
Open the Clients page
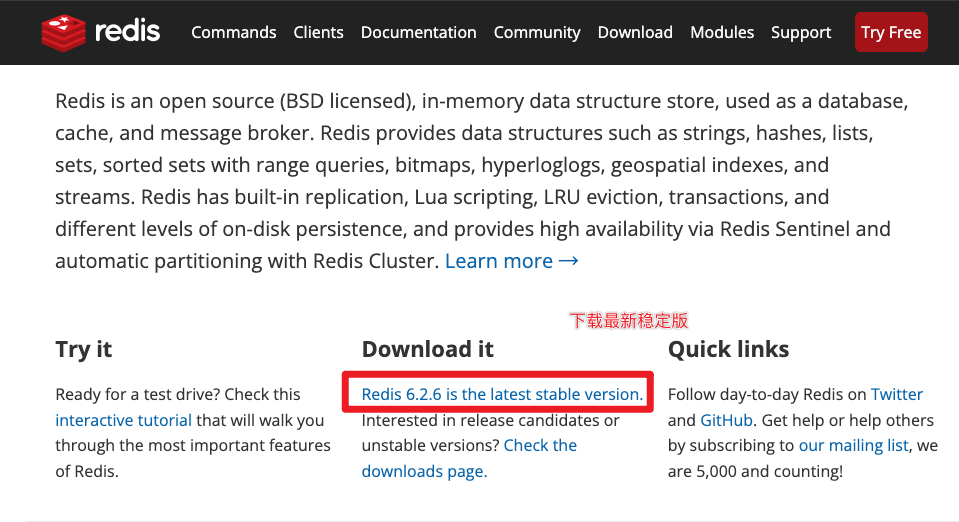pyautogui.click(x=318, y=32)
